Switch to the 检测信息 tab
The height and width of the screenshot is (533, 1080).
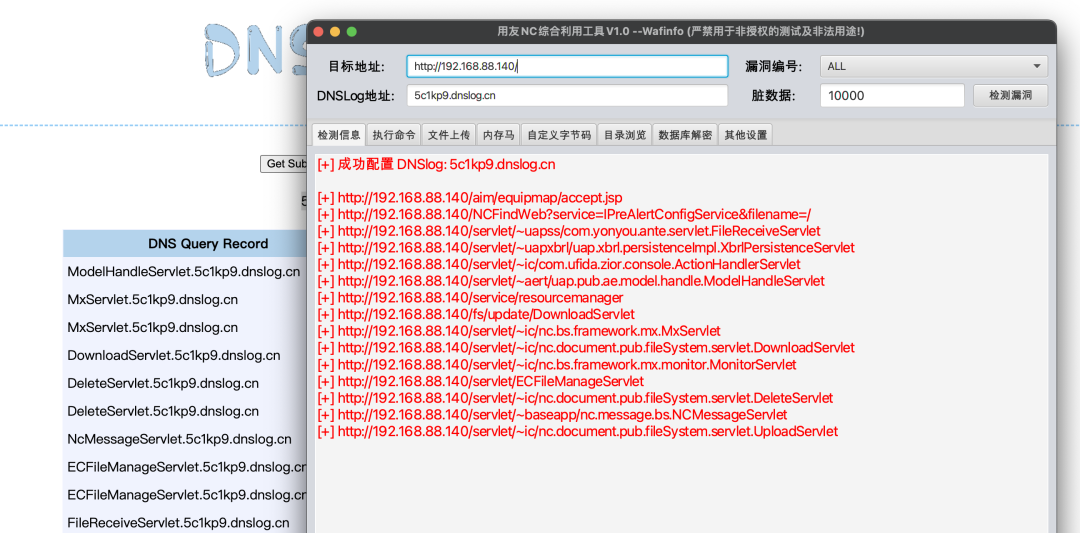pos(339,135)
